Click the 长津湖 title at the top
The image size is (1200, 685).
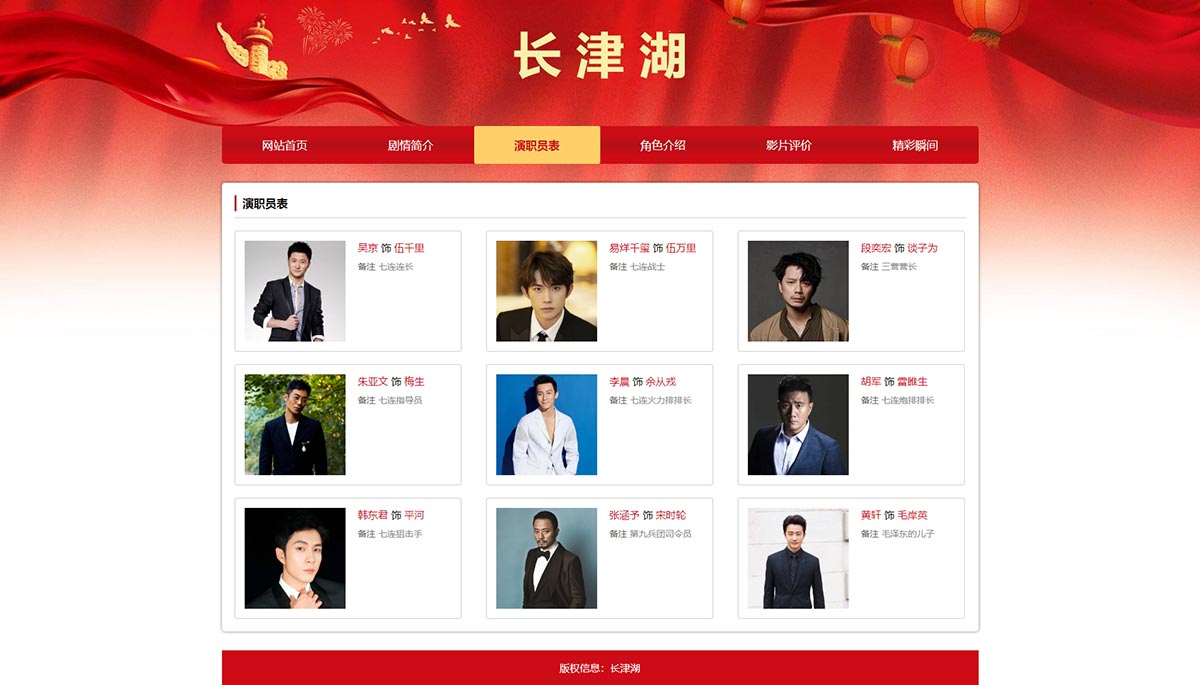pyautogui.click(x=600, y=55)
